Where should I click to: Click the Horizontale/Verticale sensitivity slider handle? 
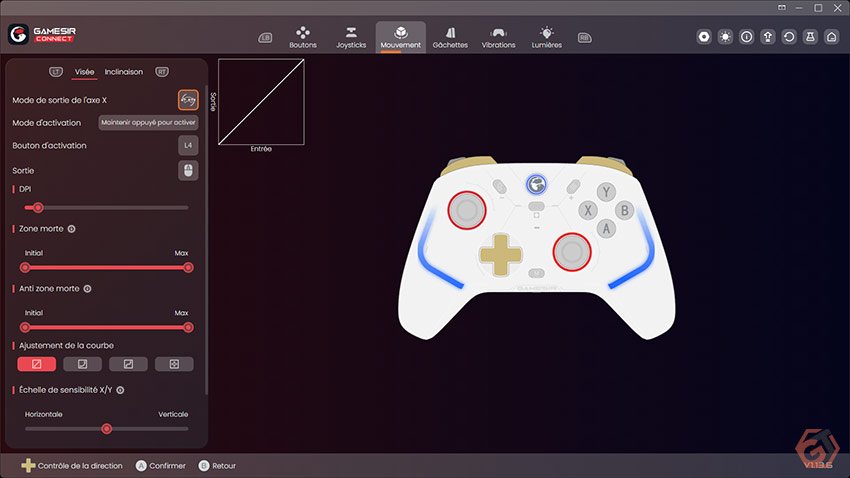tap(107, 429)
